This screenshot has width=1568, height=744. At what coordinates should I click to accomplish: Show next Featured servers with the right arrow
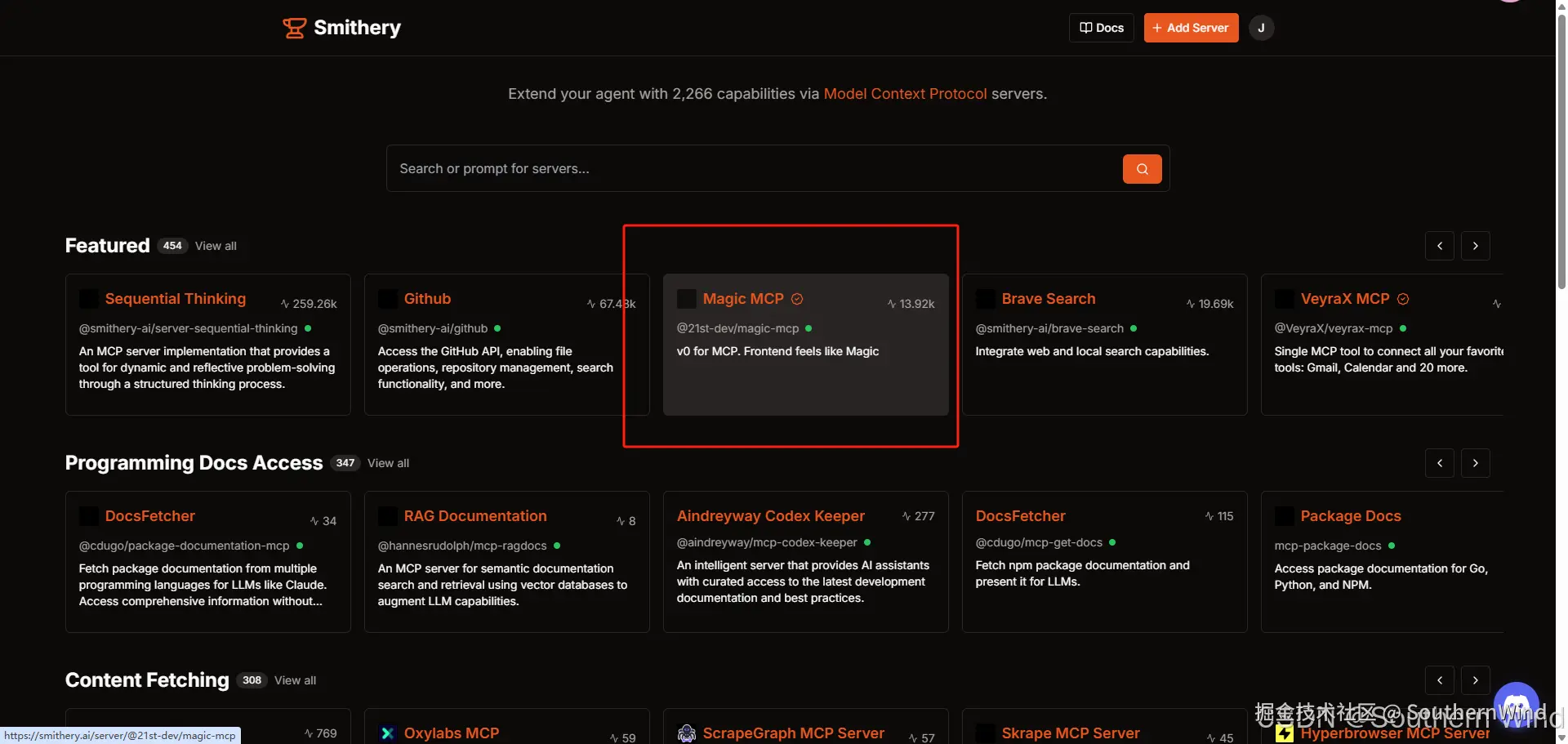pos(1475,246)
